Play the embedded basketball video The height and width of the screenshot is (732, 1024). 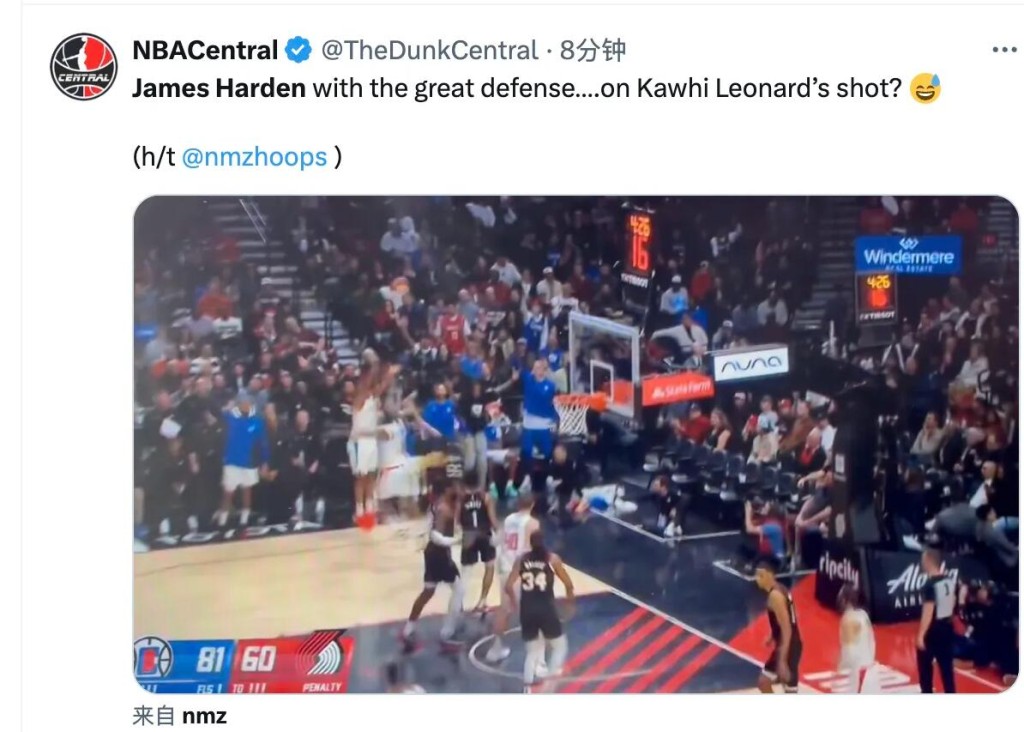[575, 444]
